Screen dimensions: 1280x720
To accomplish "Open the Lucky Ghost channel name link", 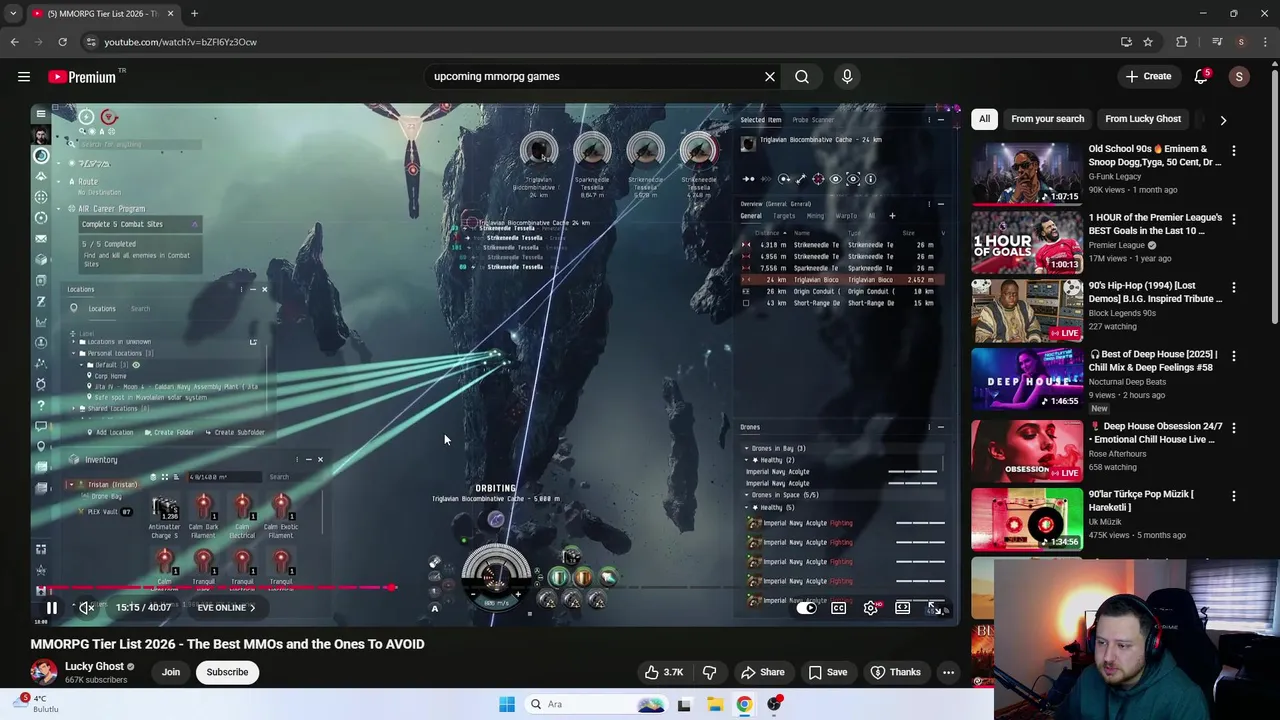I will 94,666.
